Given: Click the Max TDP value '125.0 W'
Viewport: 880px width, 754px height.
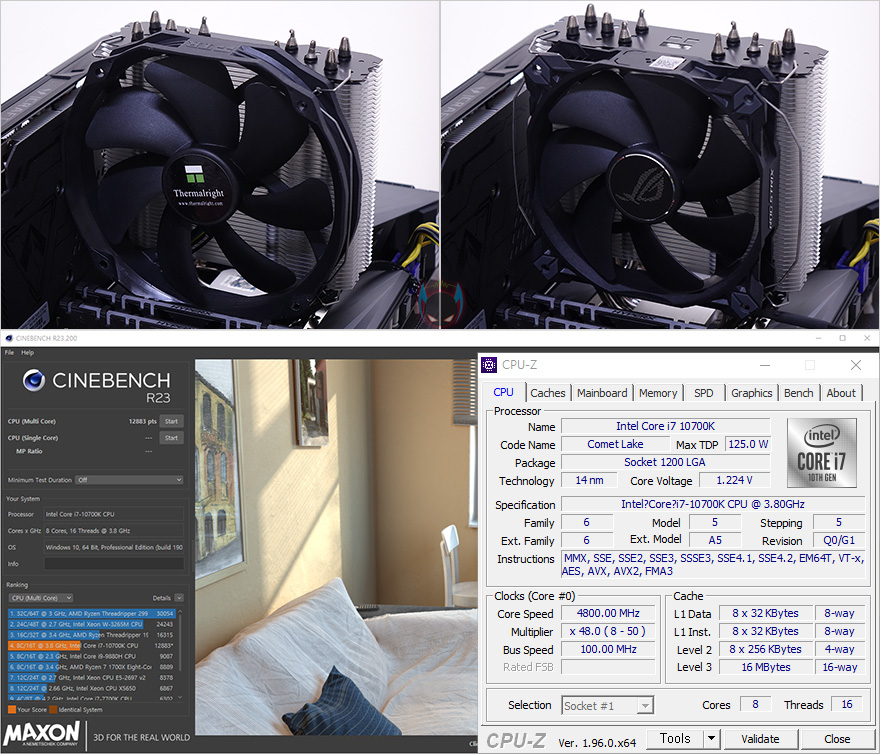Looking at the screenshot, I should point(748,444).
